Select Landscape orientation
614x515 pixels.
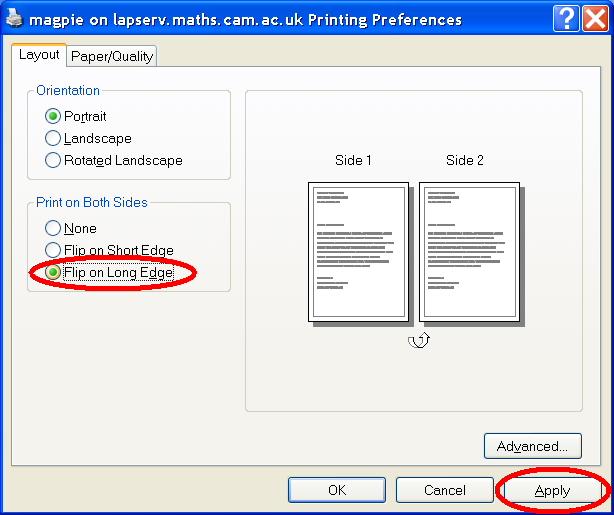(53, 138)
